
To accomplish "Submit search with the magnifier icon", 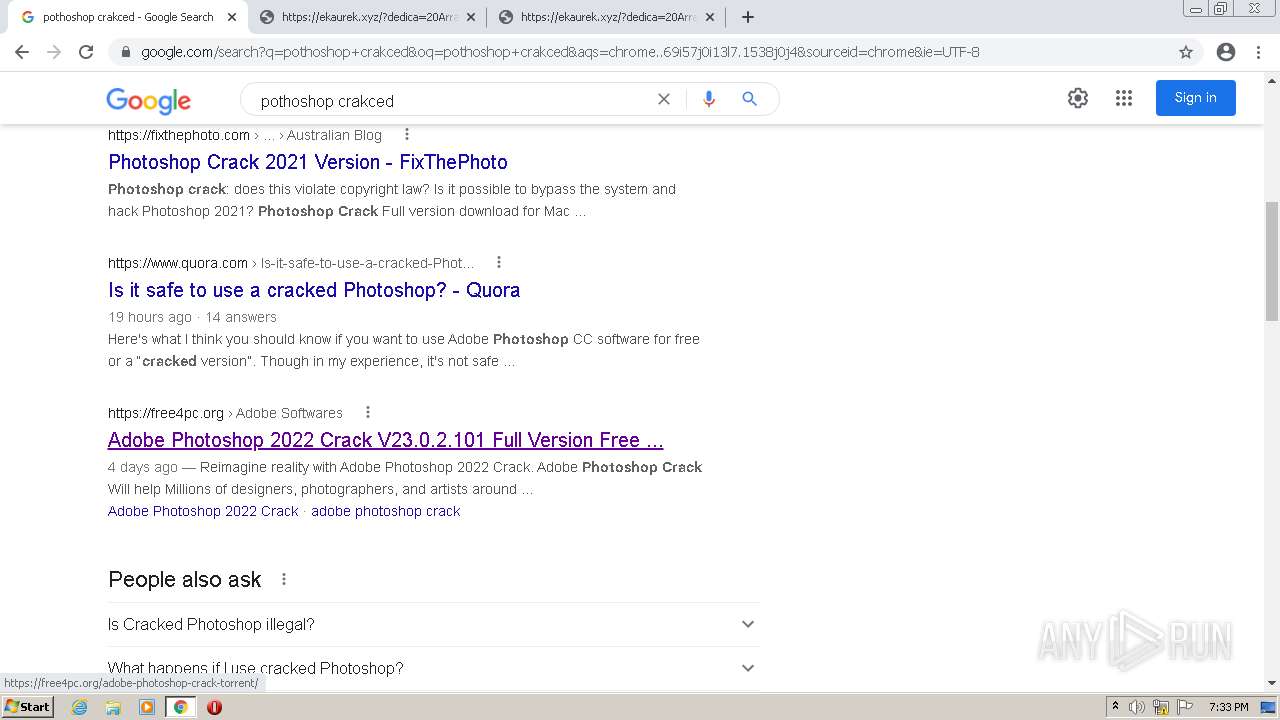I will [749, 99].
